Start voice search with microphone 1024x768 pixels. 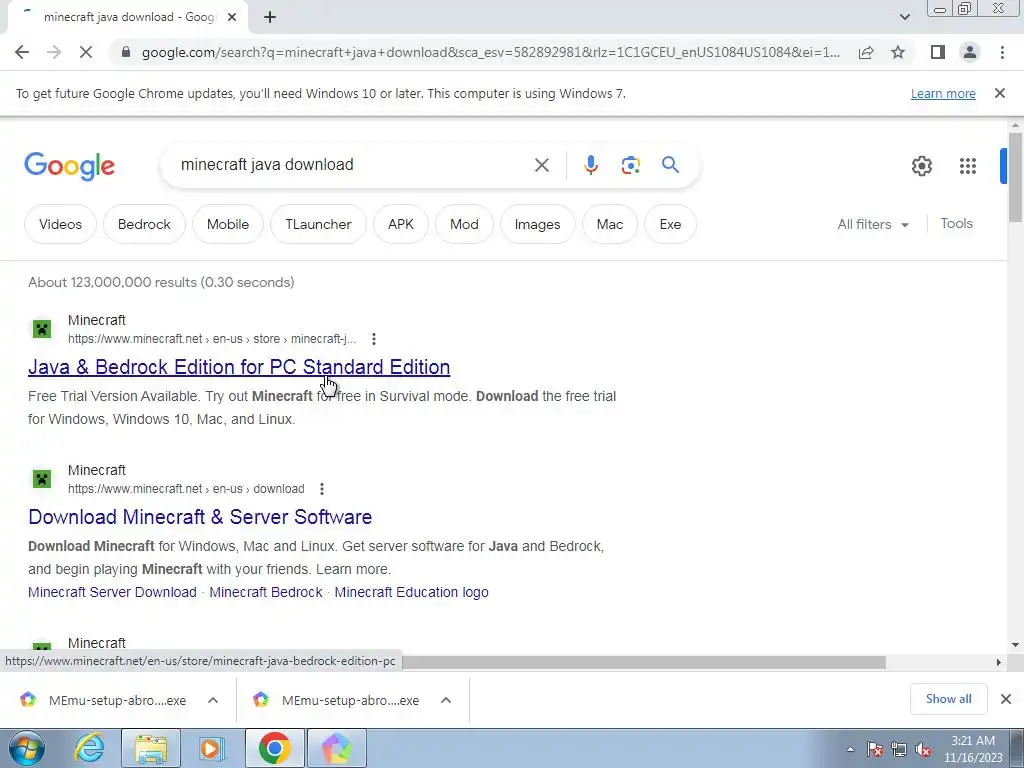click(590, 165)
